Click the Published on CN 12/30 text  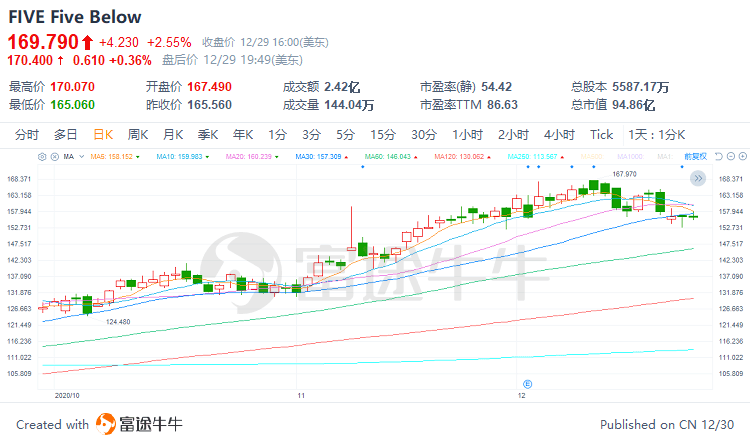[x=667, y=424]
